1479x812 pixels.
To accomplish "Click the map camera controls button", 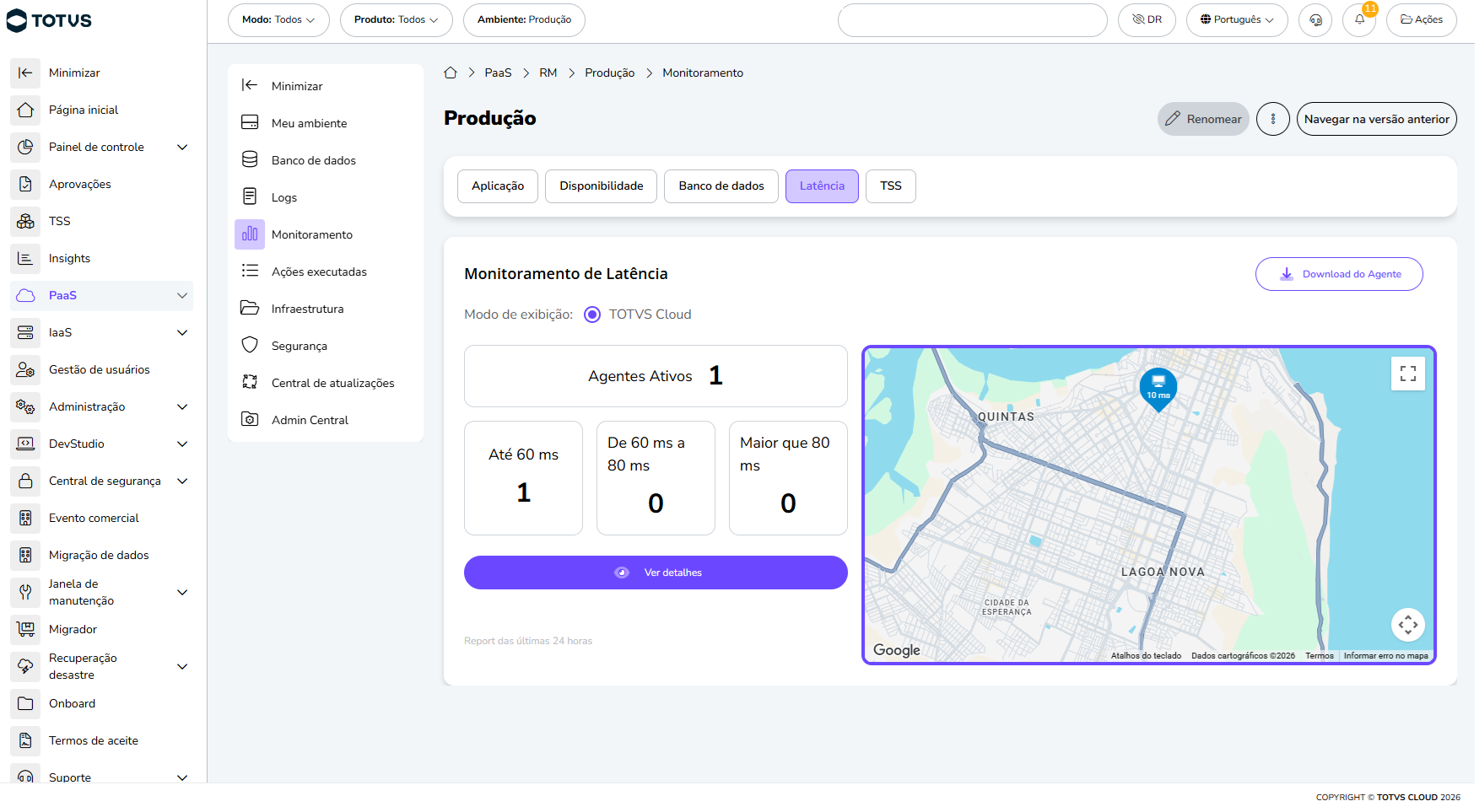I will coord(1408,625).
